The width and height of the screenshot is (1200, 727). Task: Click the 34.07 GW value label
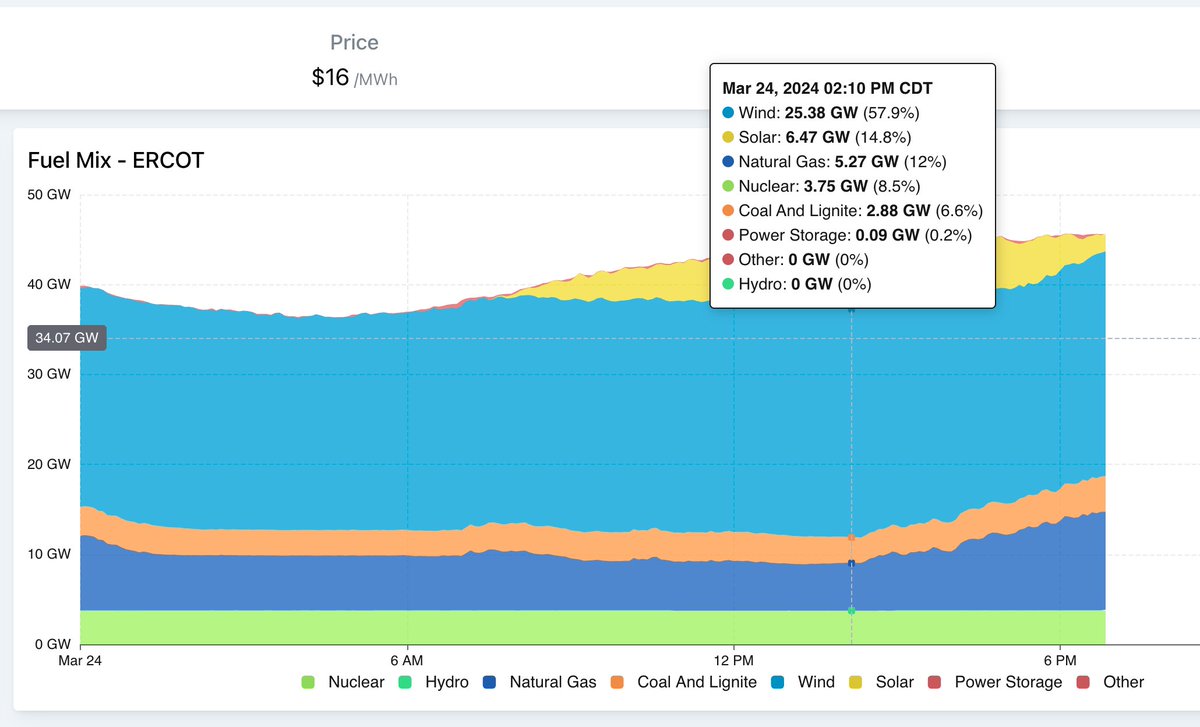pos(66,338)
